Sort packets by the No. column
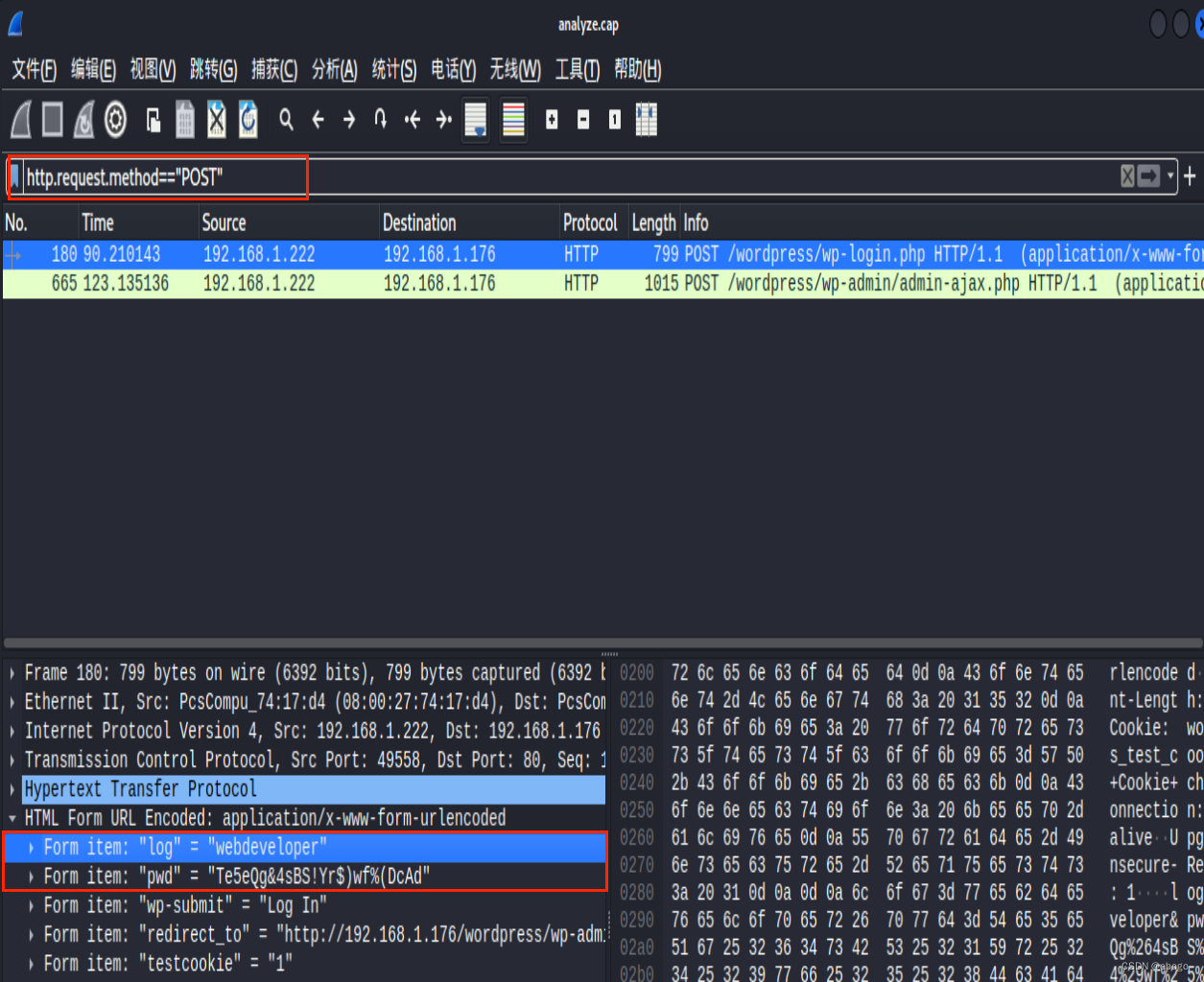The height and width of the screenshot is (982, 1204). point(40,222)
